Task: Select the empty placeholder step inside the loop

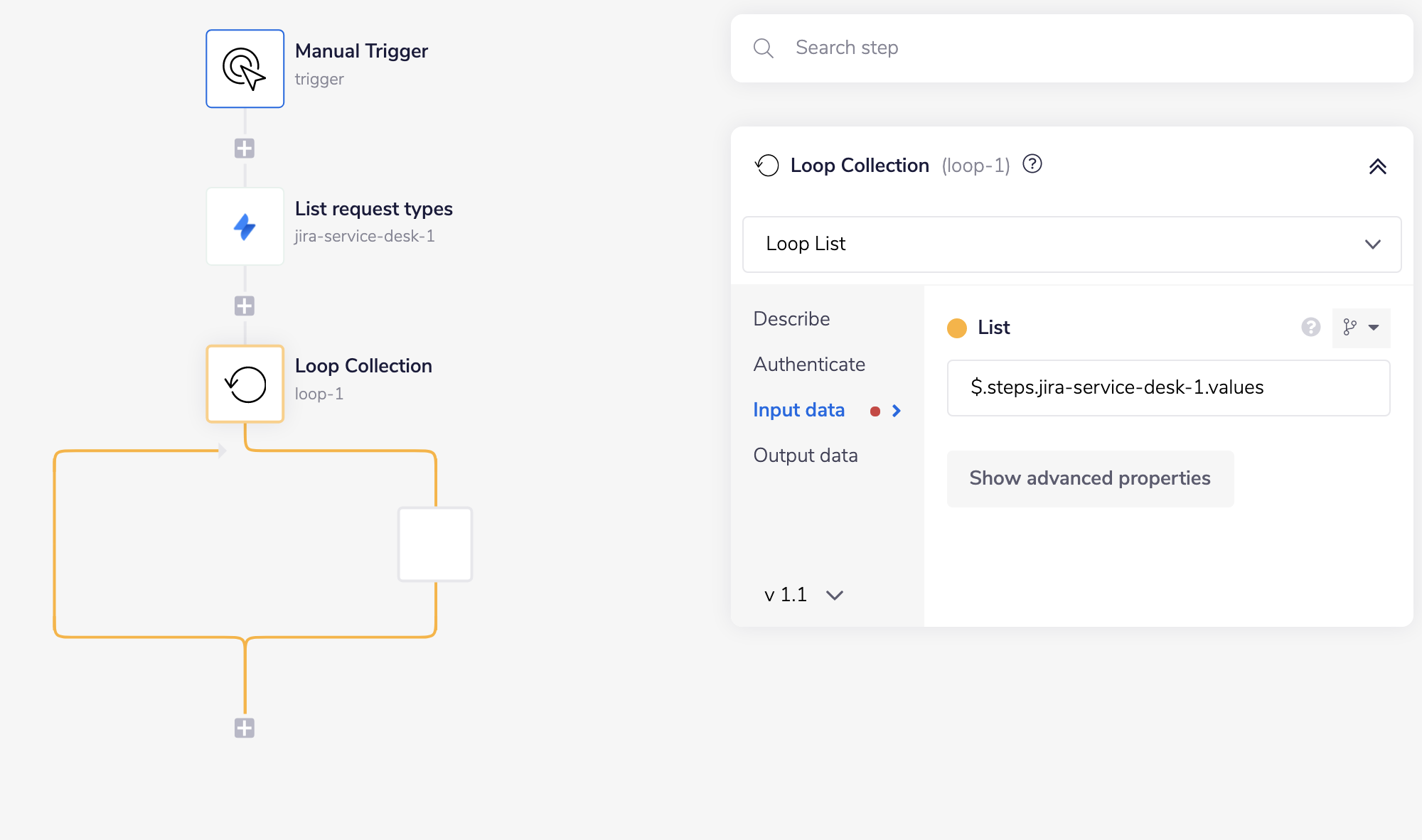Action: click(x=434, y=544)
